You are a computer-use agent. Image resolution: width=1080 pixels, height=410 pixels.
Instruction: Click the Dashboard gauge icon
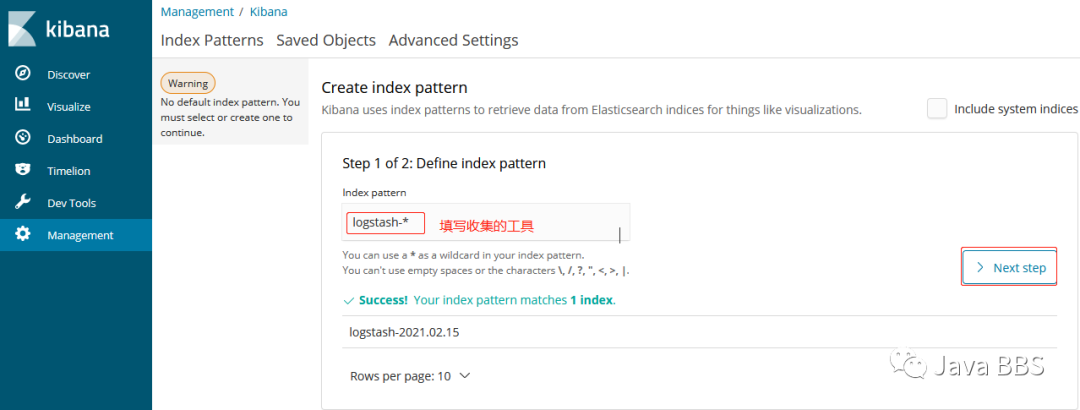pyautogui.click(x=22, y=138)
